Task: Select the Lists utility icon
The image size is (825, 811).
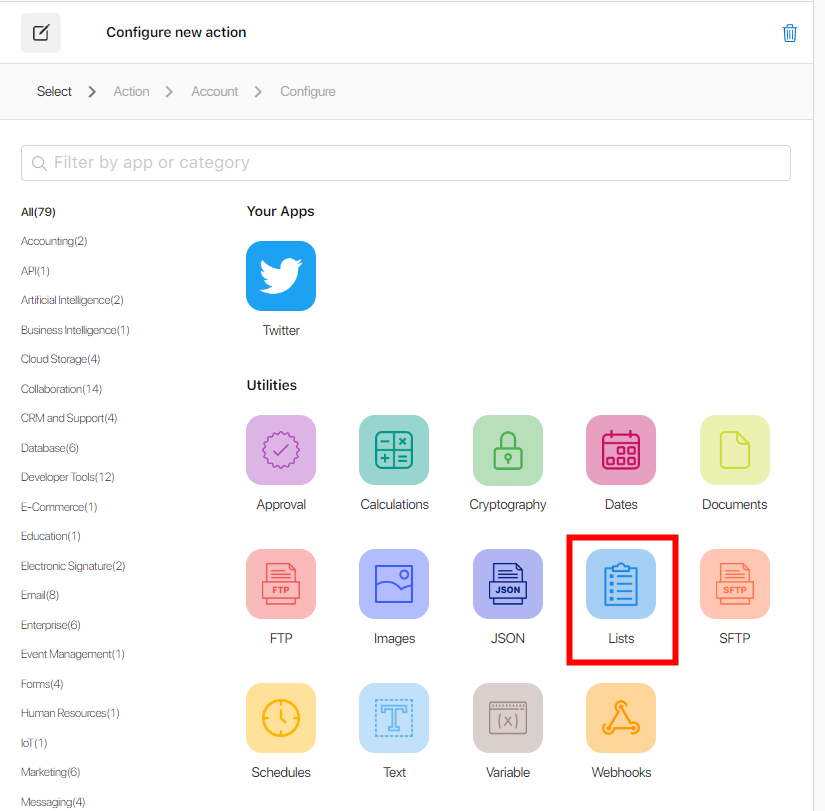Action: [621, 584]
